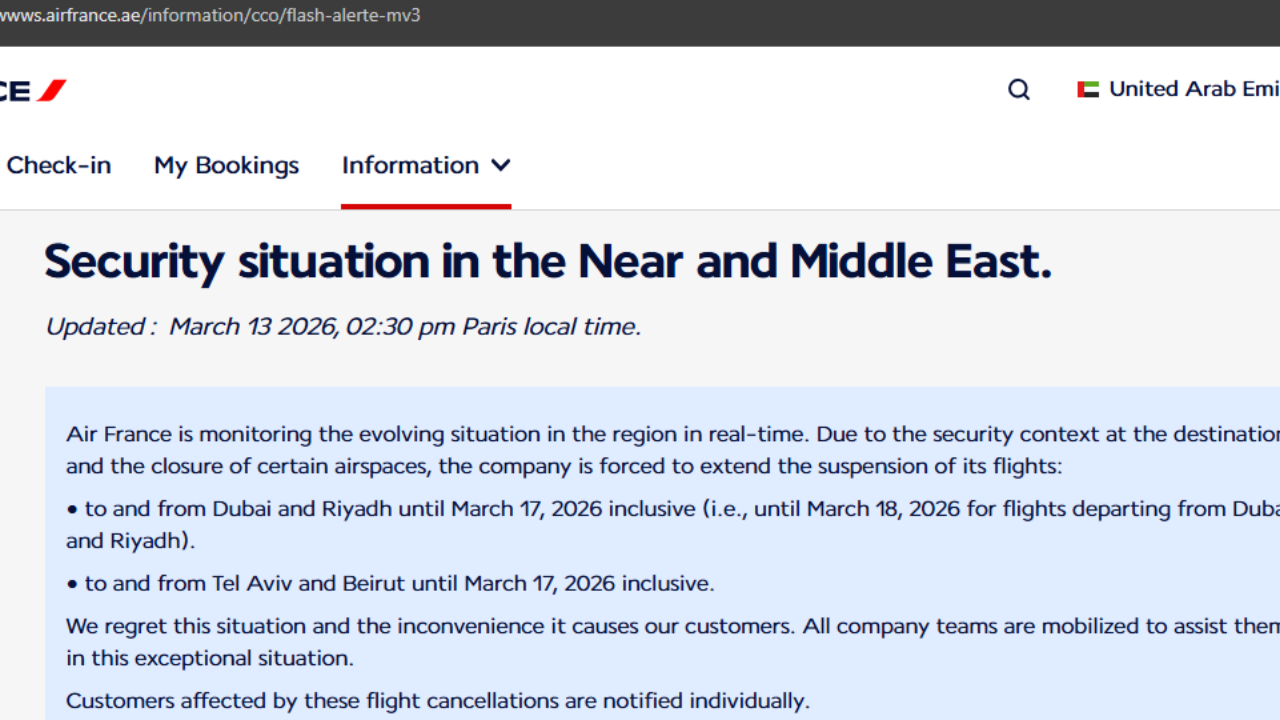This screenshot has width=1280, height=720.
Task: Click the Air France red stripe logo
Action: tap(50, 90)
